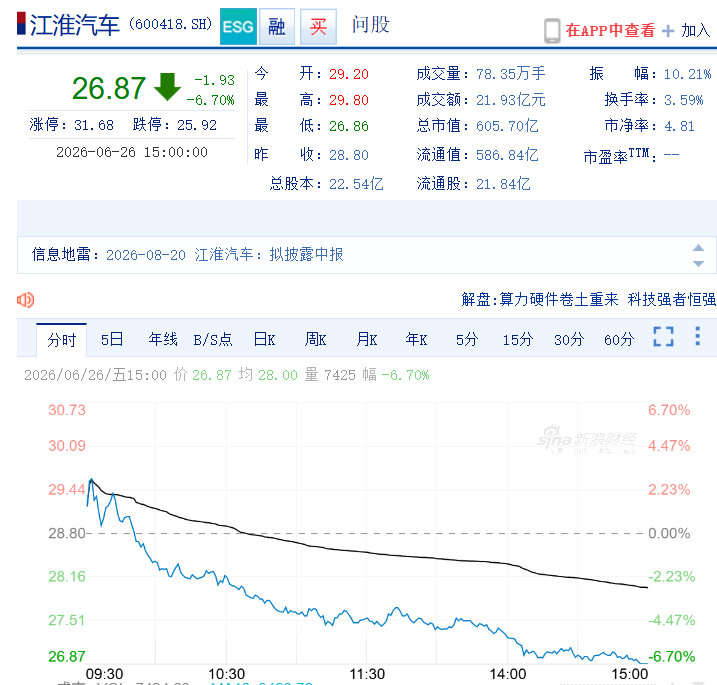This screenshot has width=717, height=685.
Task: Open the three-dot more options menu
Action: (x=697, y=336)
